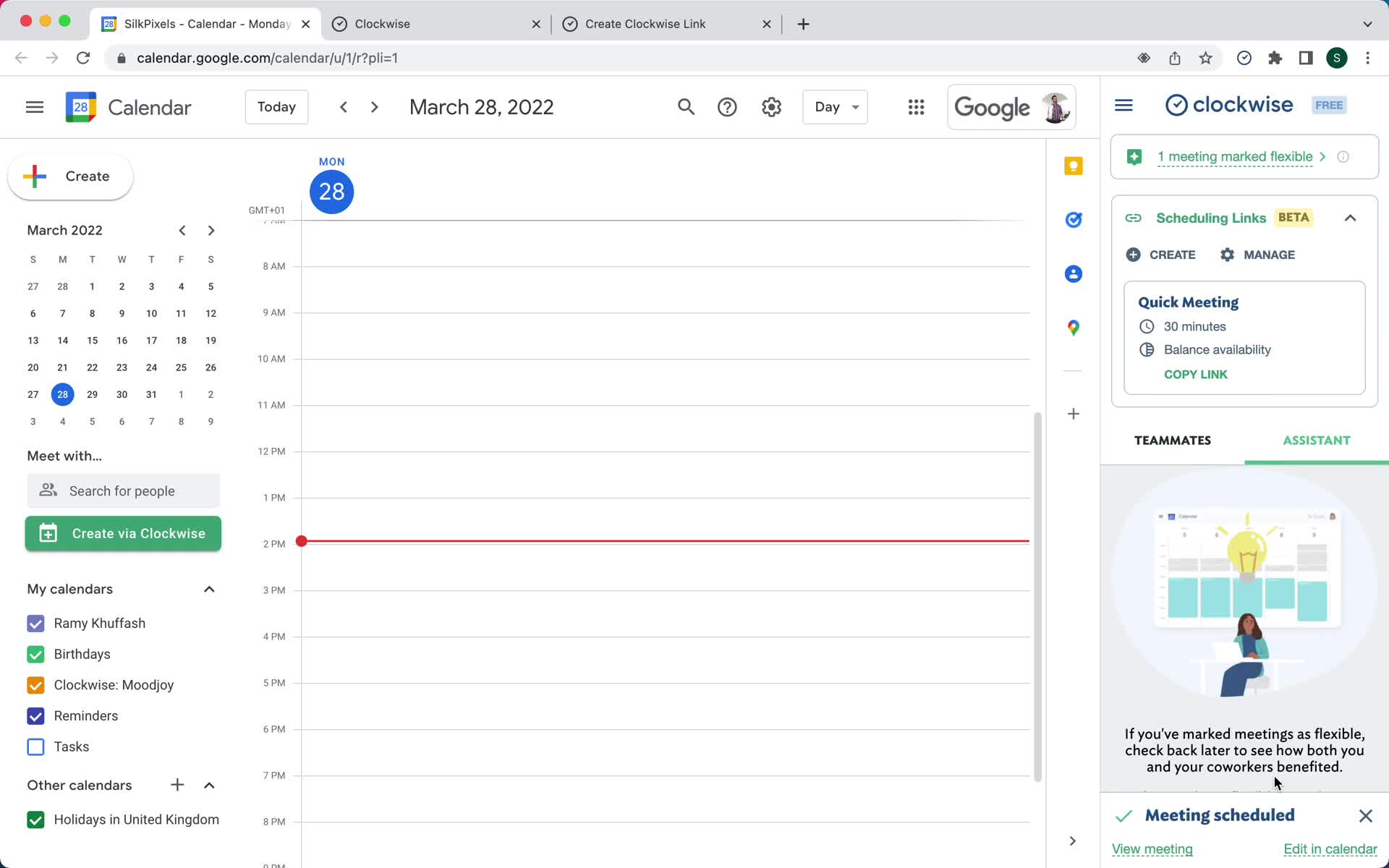Toggle the Birthdays calendar visibility

(36, 654)
